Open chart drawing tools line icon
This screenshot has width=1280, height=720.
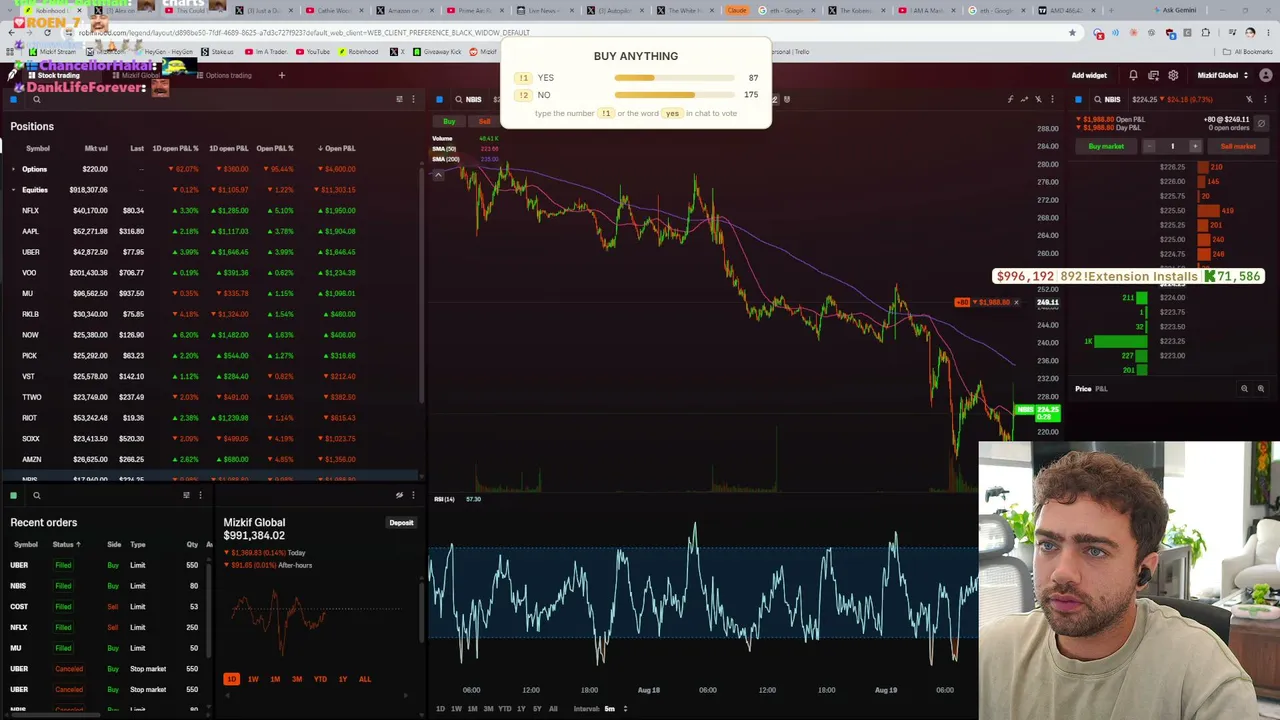[x=1024, y=99]
